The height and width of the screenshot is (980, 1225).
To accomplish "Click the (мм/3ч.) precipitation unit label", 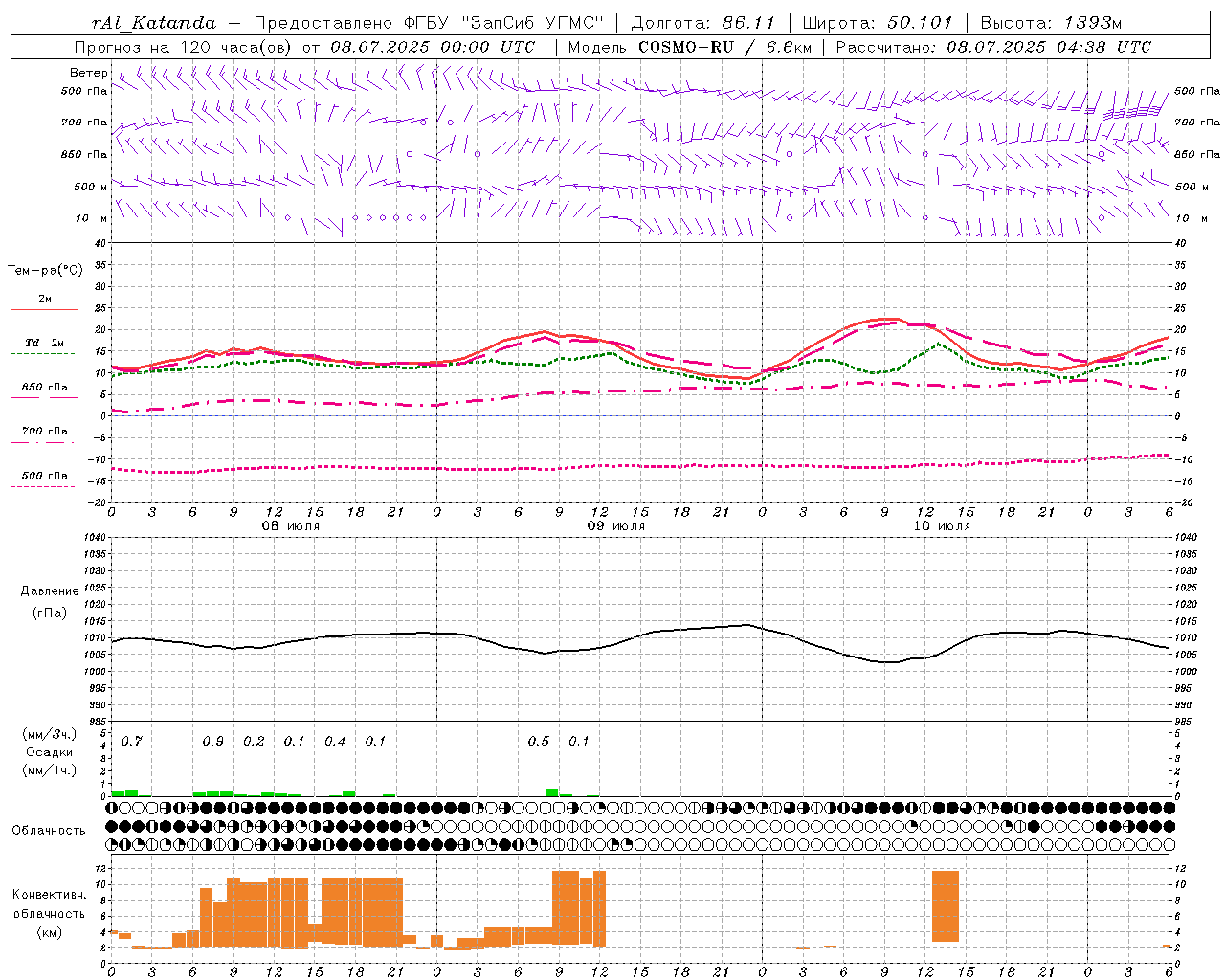I will tap(50, 734).
